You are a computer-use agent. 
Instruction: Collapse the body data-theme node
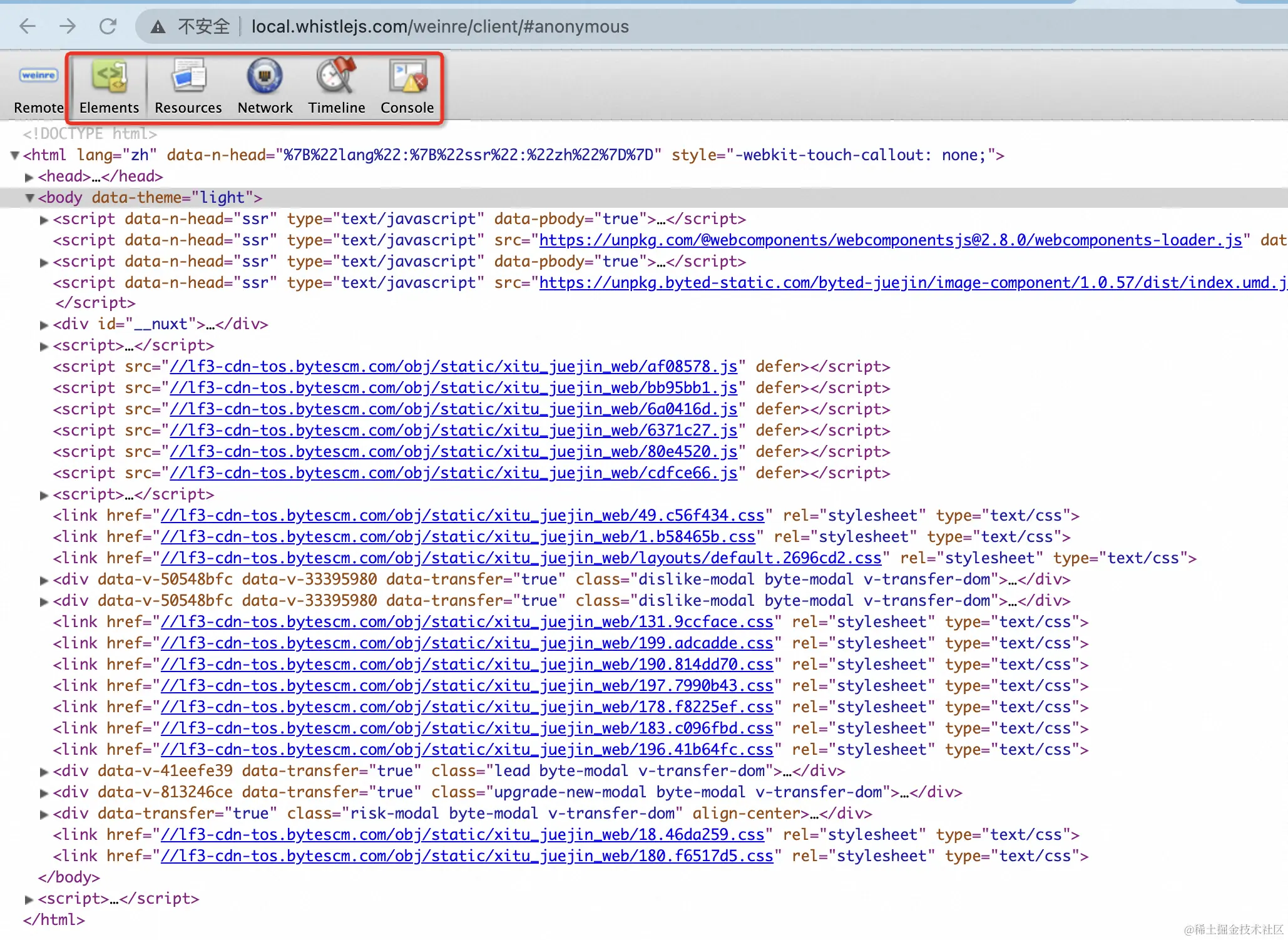(x=29, y=198)
